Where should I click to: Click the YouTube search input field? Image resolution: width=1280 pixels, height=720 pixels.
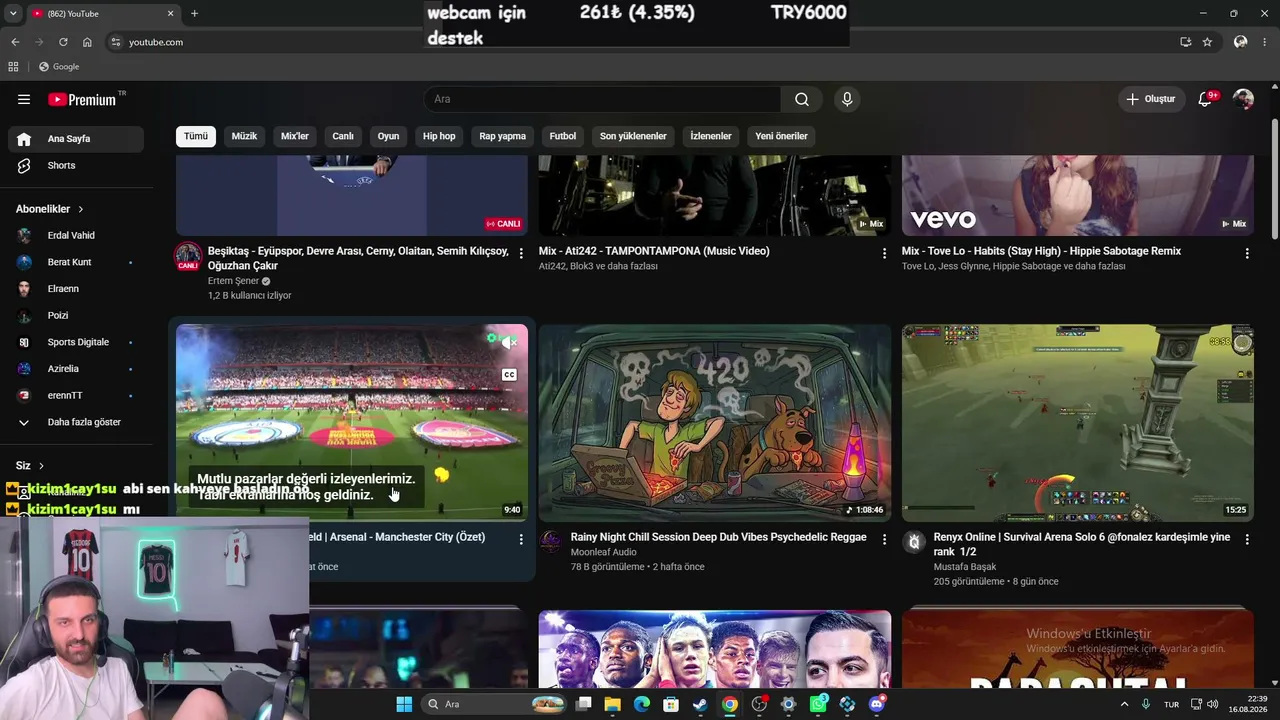point(602,99)
